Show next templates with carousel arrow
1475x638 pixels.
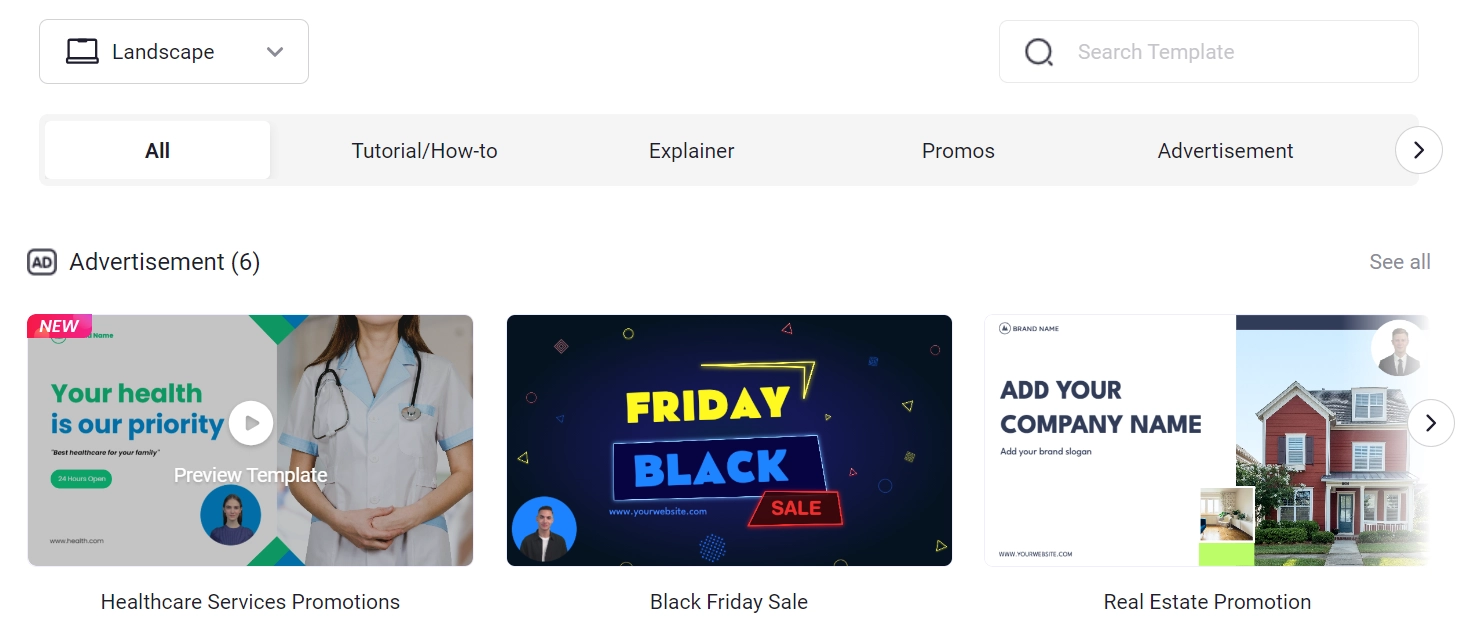[x=1430, y=423]
